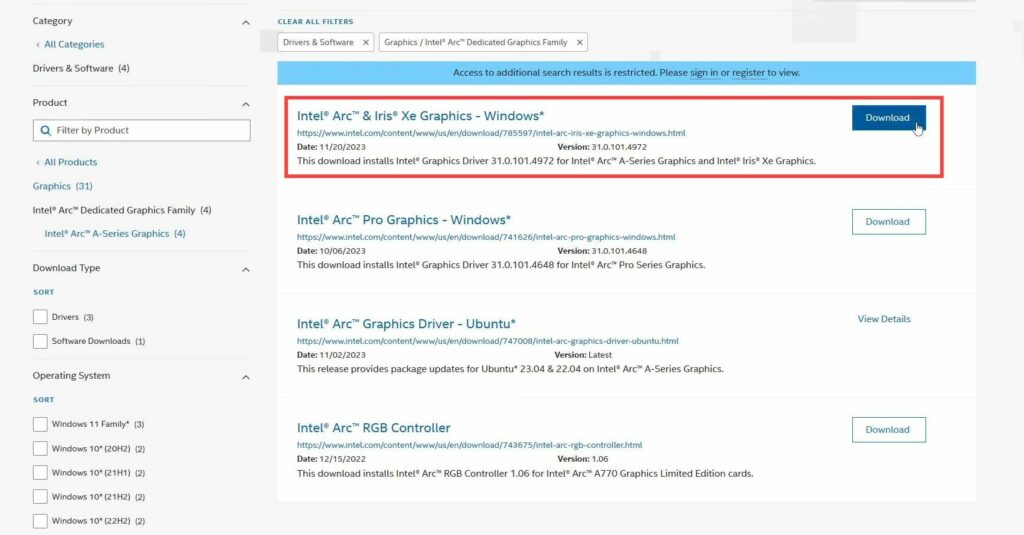Download Intel Arc & Iris Xe Graphics driver
1024x535 pixels.
tap(888, 118)
